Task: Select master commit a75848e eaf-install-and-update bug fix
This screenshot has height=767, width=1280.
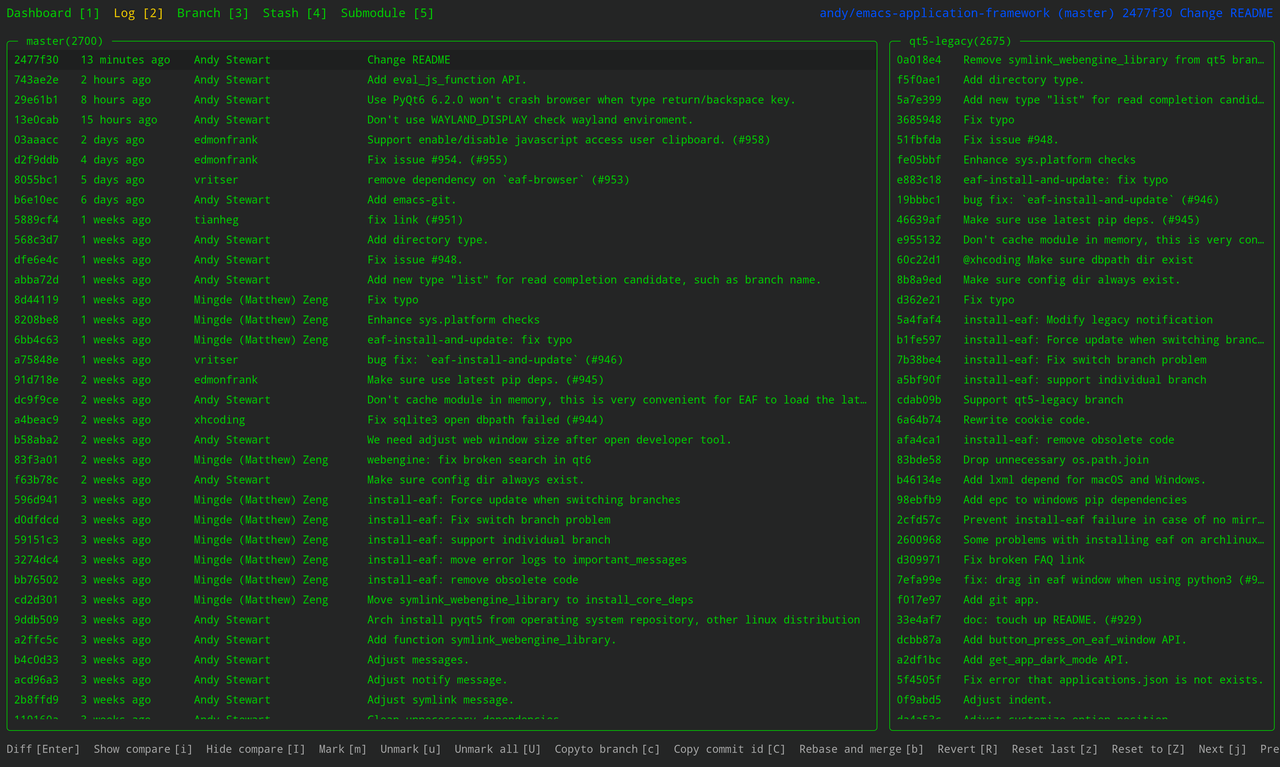Action: pos(442,360)
